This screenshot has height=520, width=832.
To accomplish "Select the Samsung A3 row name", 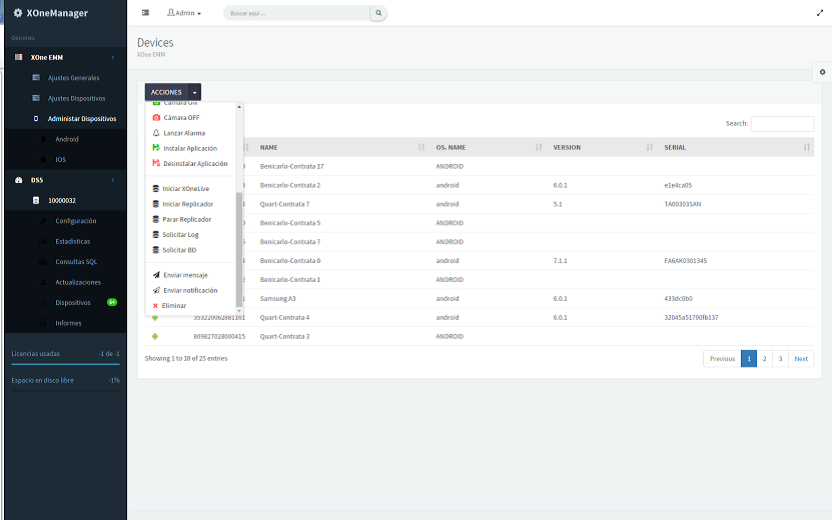I will (278, 298).
